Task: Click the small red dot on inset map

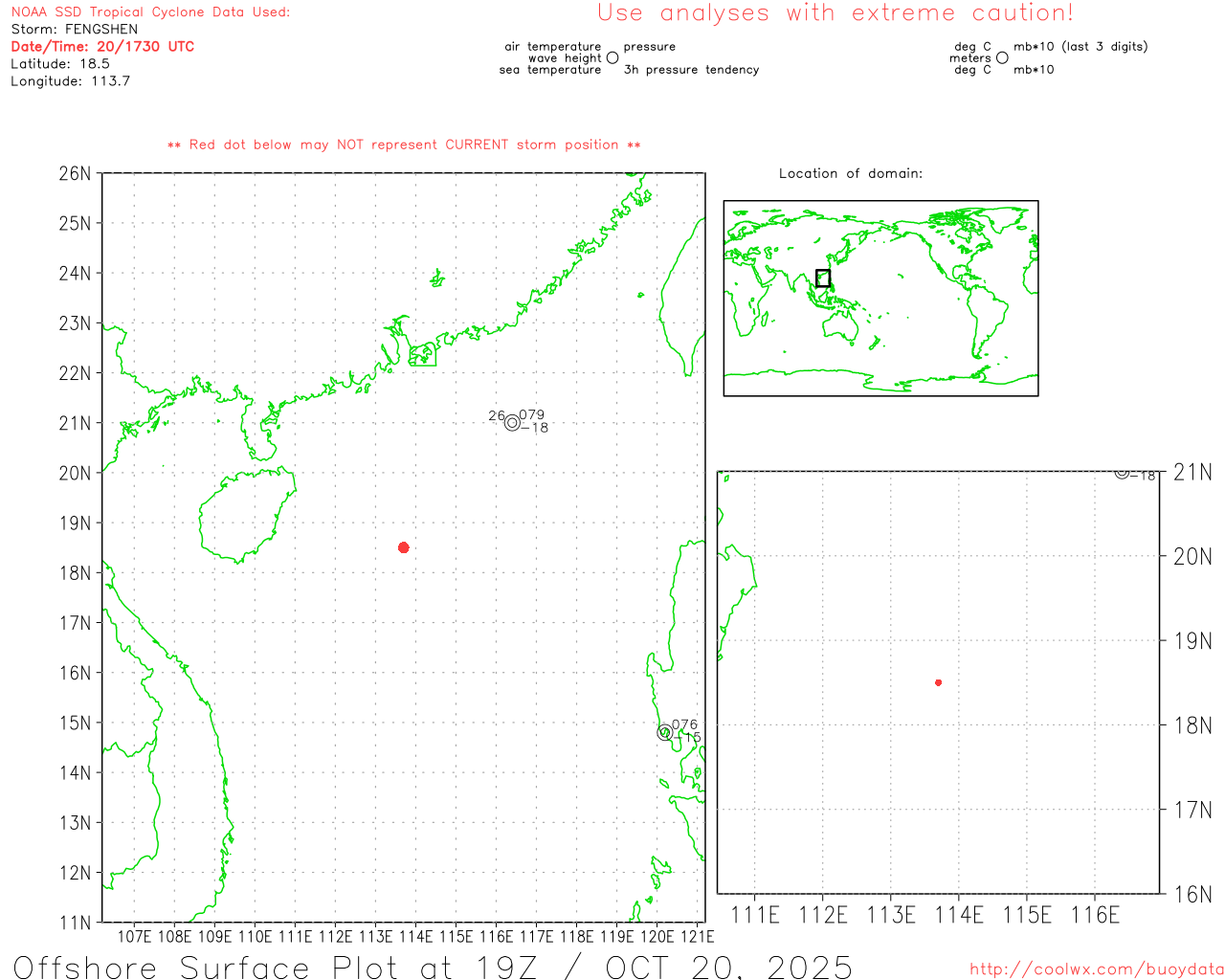Action: [x=938, y=682]
